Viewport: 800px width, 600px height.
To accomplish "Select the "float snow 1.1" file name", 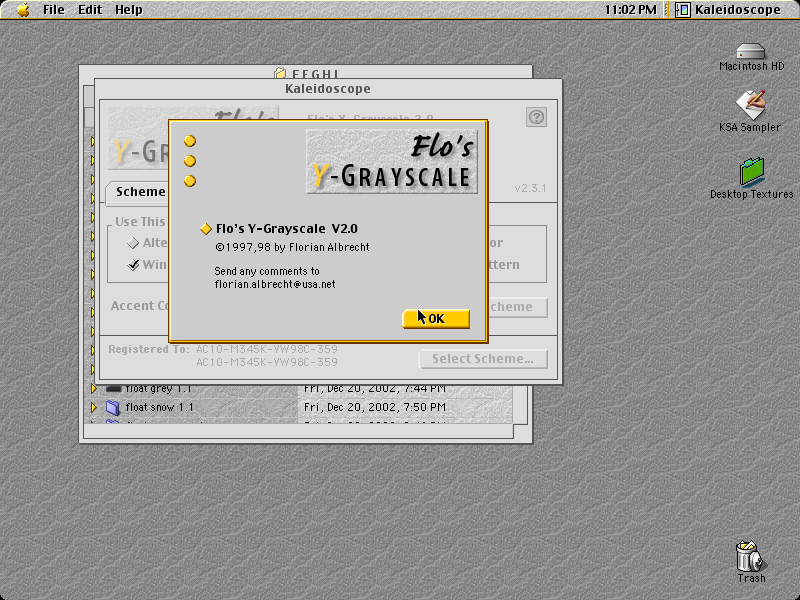I will pos(160,407).
